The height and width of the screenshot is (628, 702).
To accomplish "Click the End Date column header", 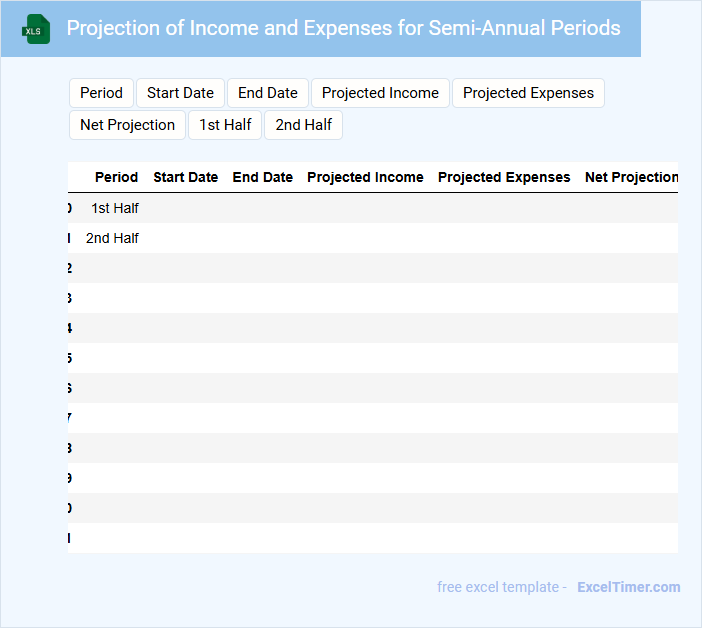I will pos(262,177).
